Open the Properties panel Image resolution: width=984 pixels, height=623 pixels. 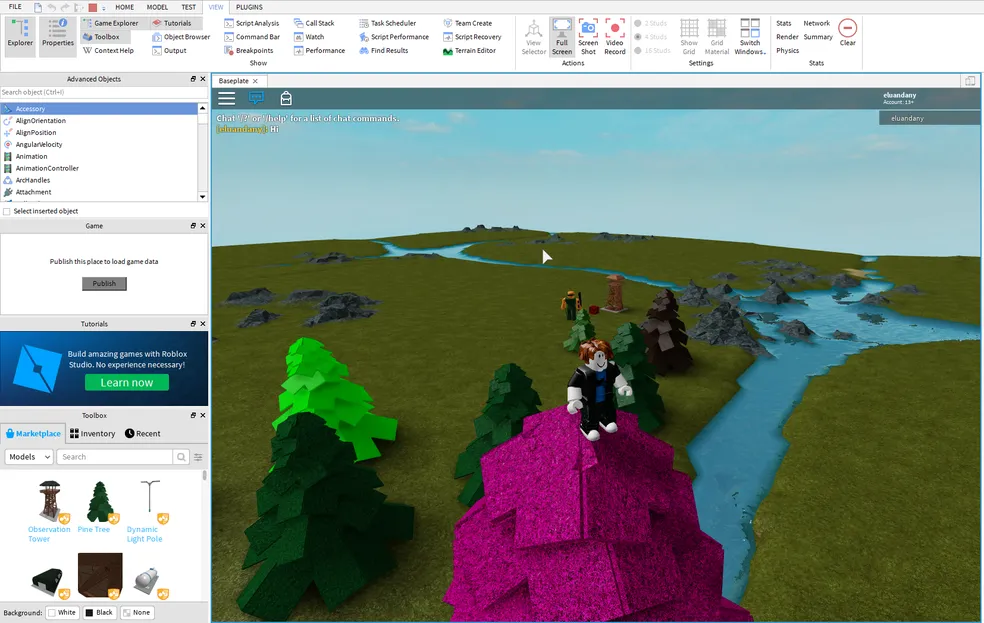click(x=58, y=36)
